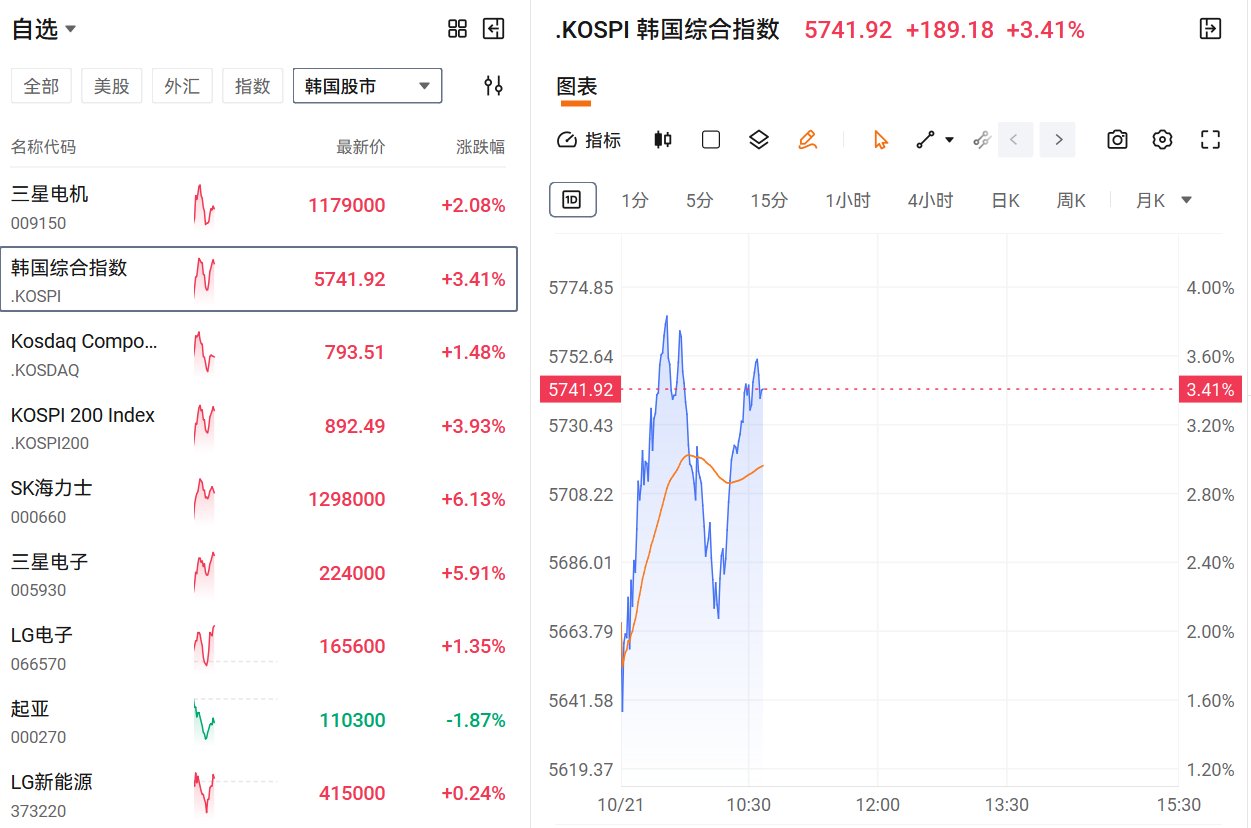Collapse the watchlist panel icon

click(493, 29)
